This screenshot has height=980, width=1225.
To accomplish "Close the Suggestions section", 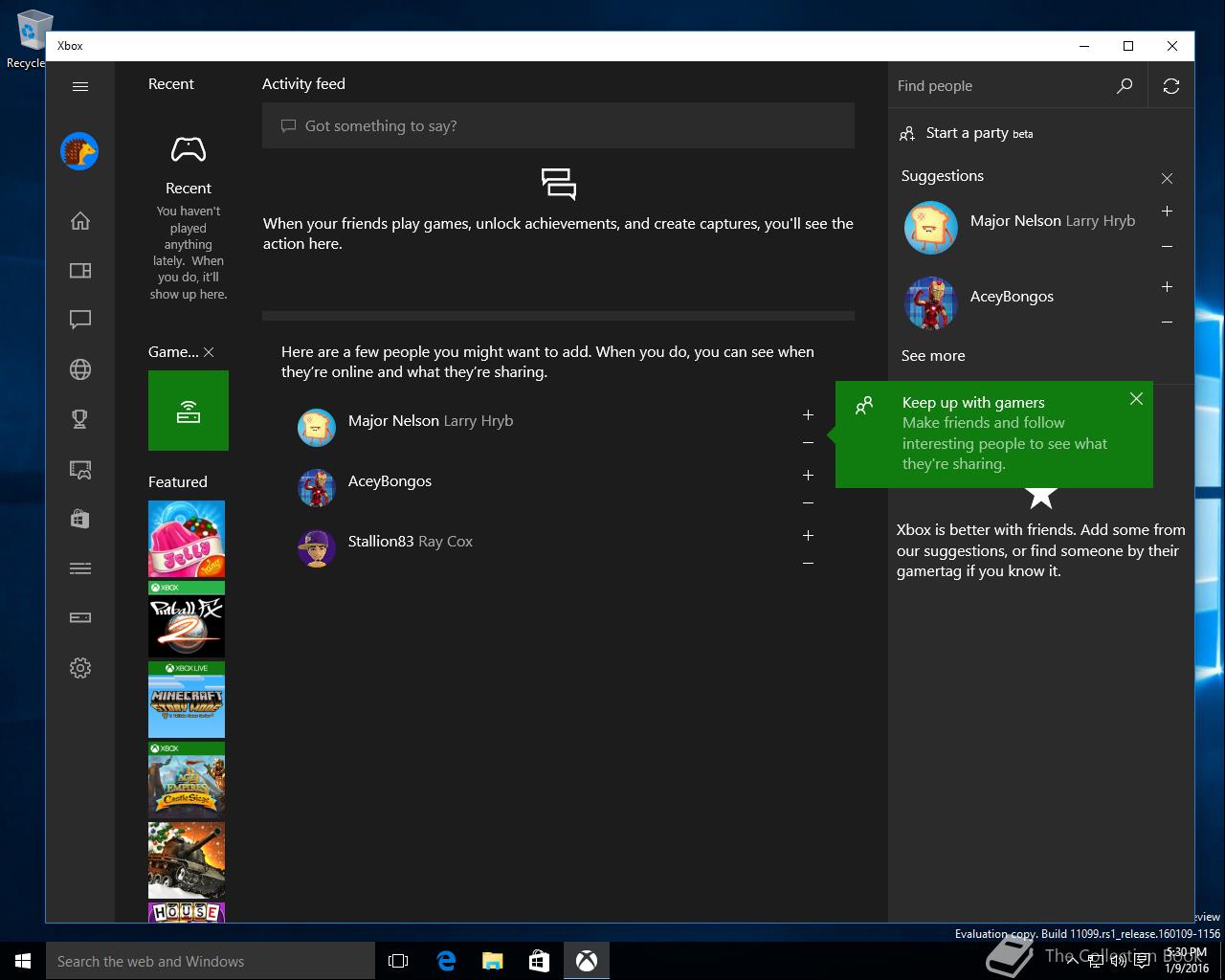I will coord(1167,178).
